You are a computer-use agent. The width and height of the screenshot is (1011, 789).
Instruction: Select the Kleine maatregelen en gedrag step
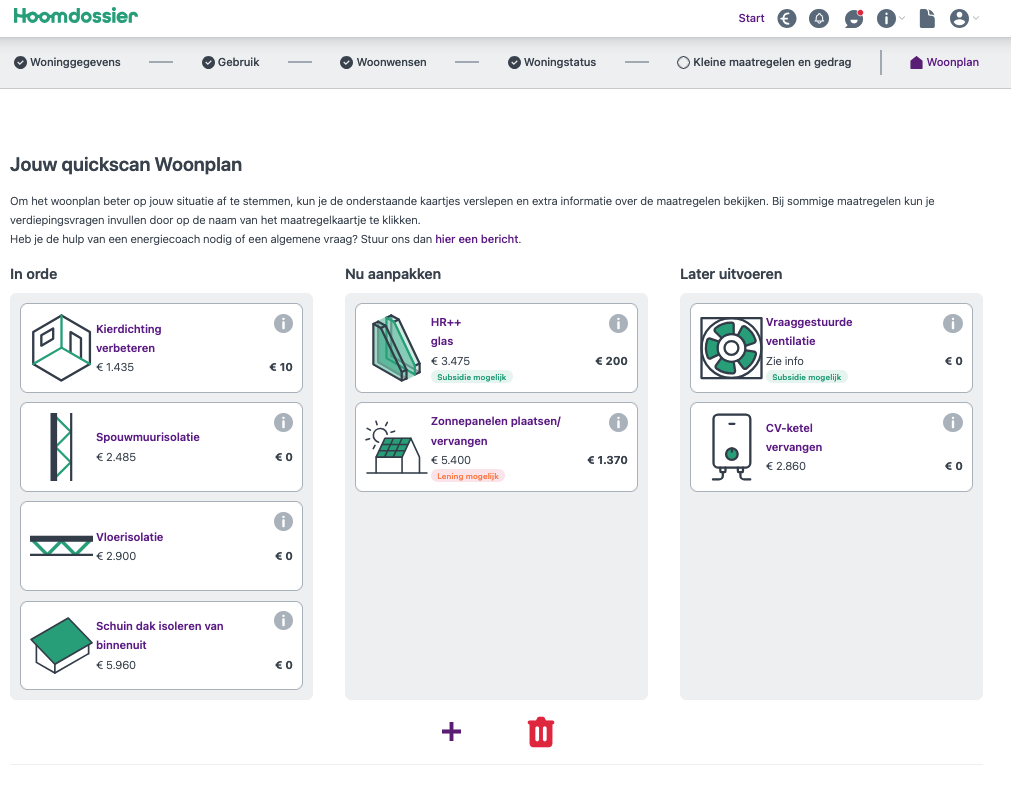click(x=764, y=62)
